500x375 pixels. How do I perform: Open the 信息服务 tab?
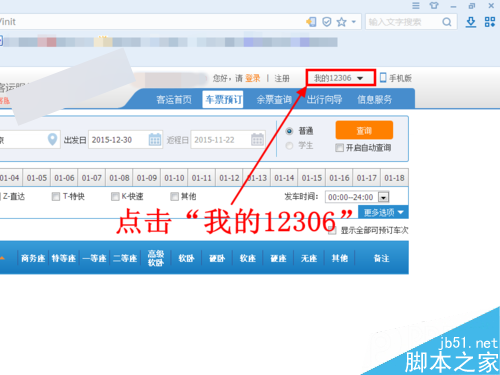click(x=374, y=99)
